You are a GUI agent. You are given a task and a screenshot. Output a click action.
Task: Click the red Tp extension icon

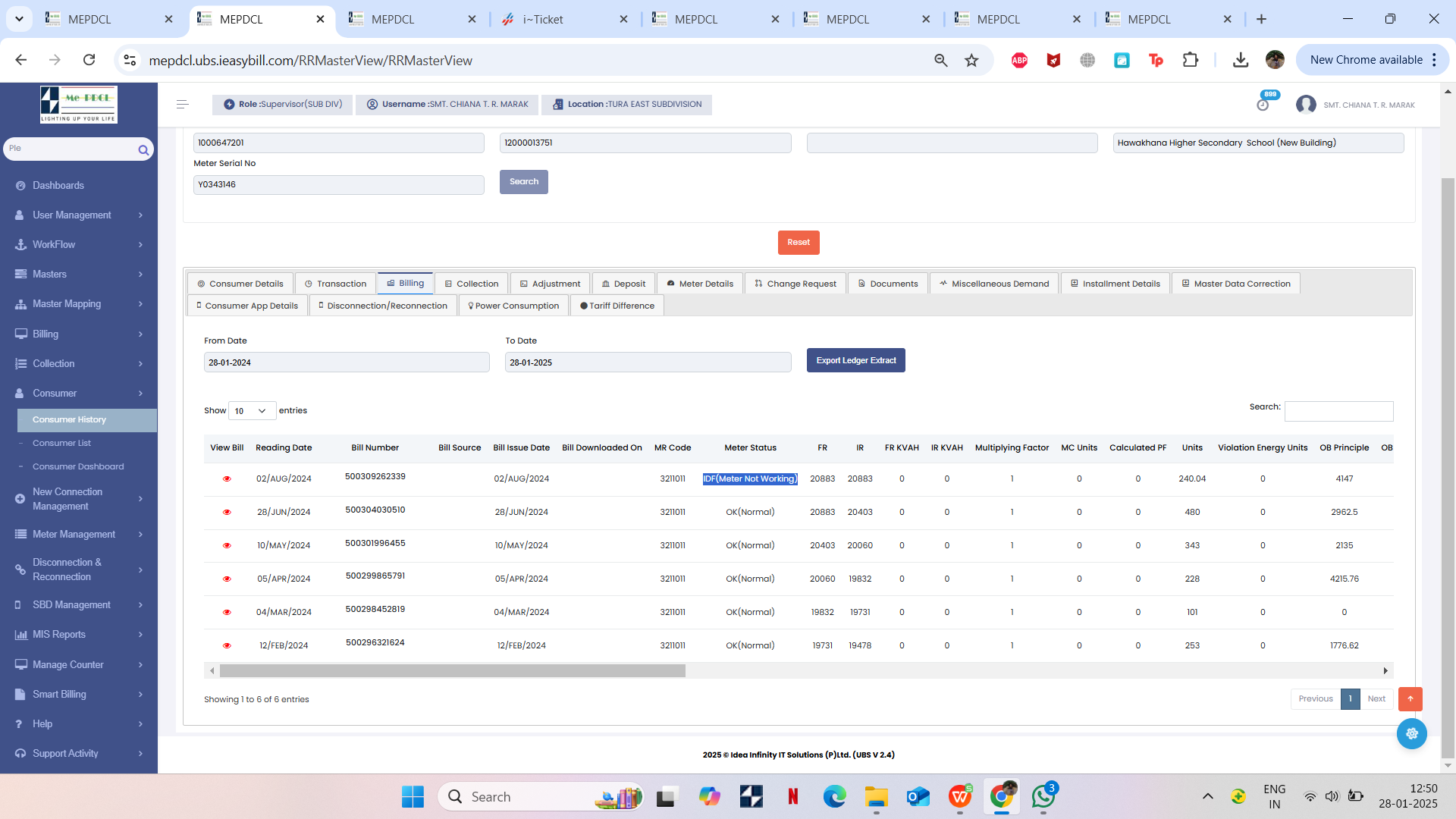[1156, 61]
